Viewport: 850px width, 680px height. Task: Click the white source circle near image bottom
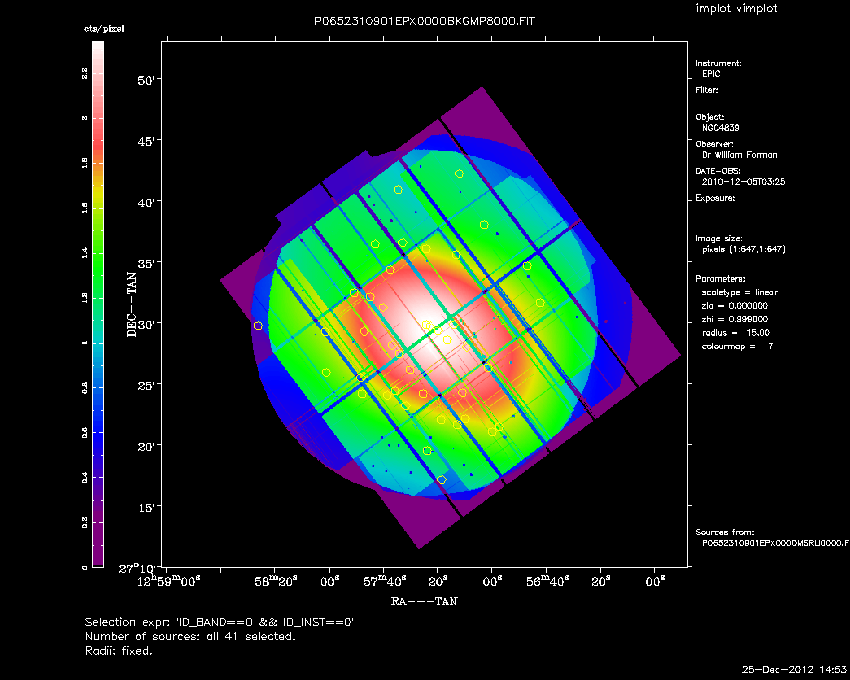coord(442,480)
